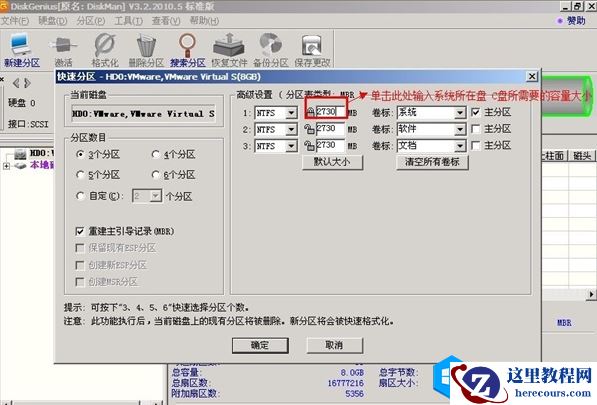Open 卷标 dropdown showing 文档
Screen dimensions: 597x405
pos(460,146)
